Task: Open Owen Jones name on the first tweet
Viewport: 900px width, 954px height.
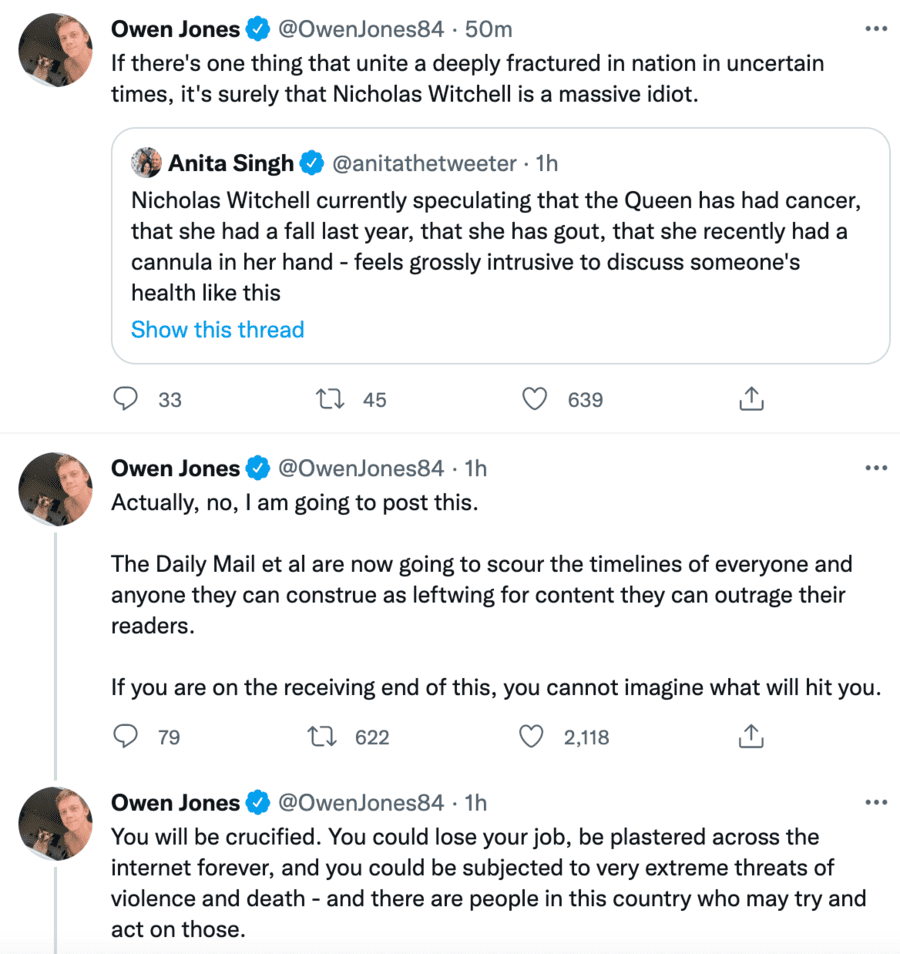Action: click(x=176, y=30)
